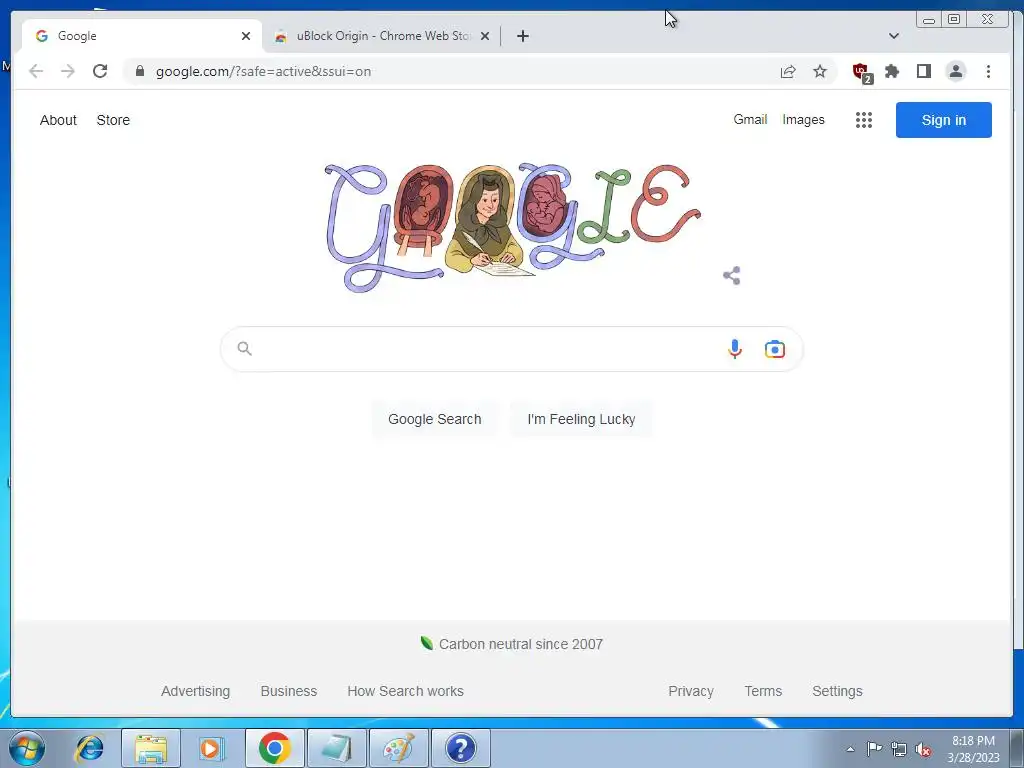
Task: Open the notepad taskbar icon
Action: (336, 748)
